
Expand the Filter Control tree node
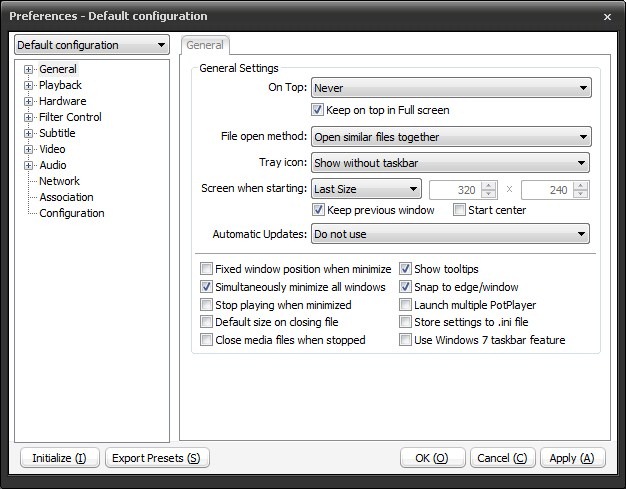pyautogui.click(x=28, y=117)
